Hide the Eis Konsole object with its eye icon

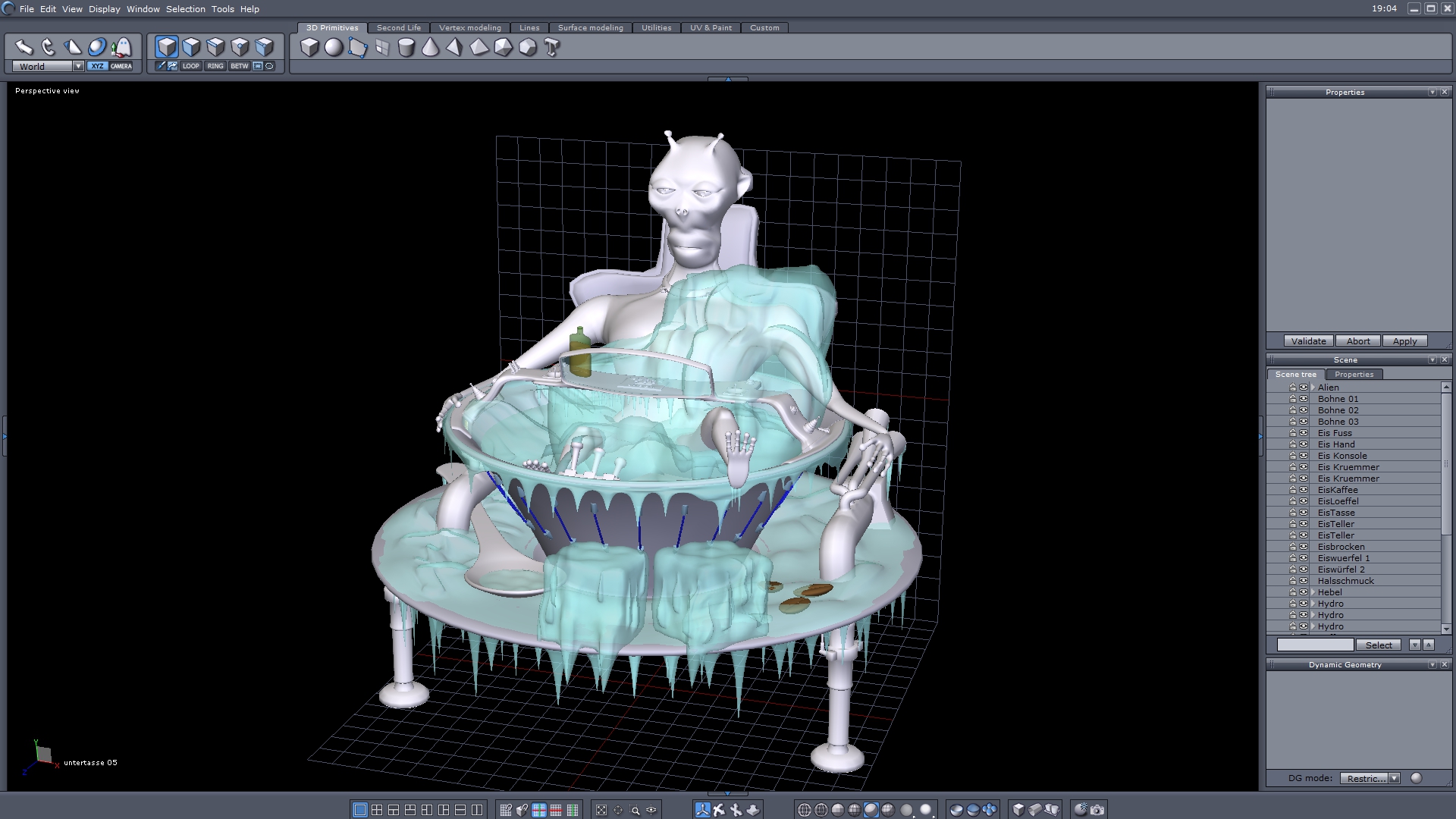(1304, 456)
